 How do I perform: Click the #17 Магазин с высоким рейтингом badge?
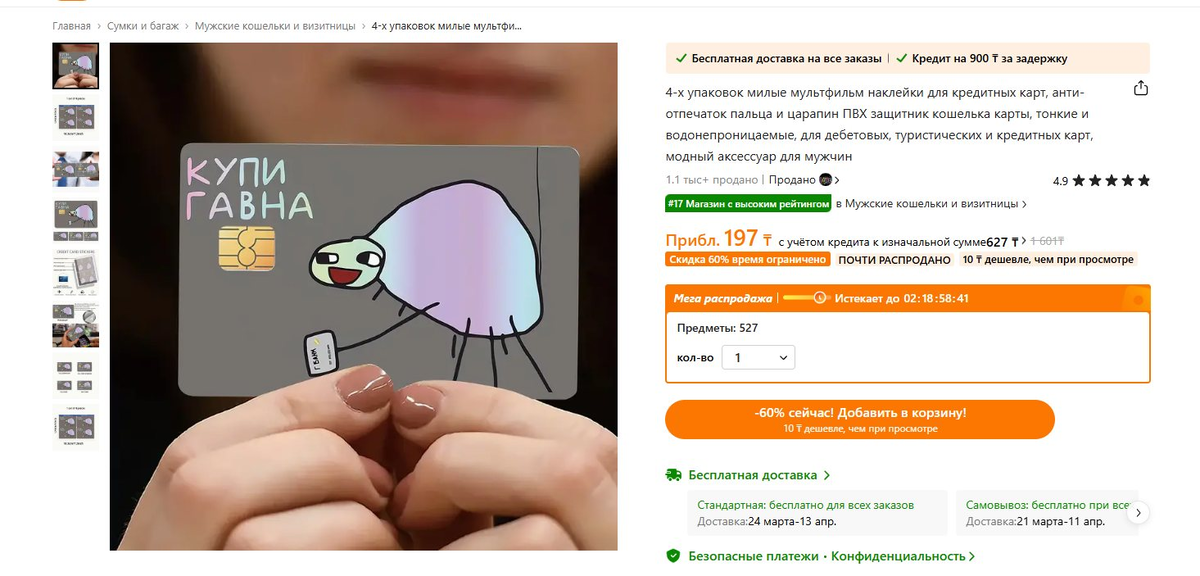coord(748,204)
